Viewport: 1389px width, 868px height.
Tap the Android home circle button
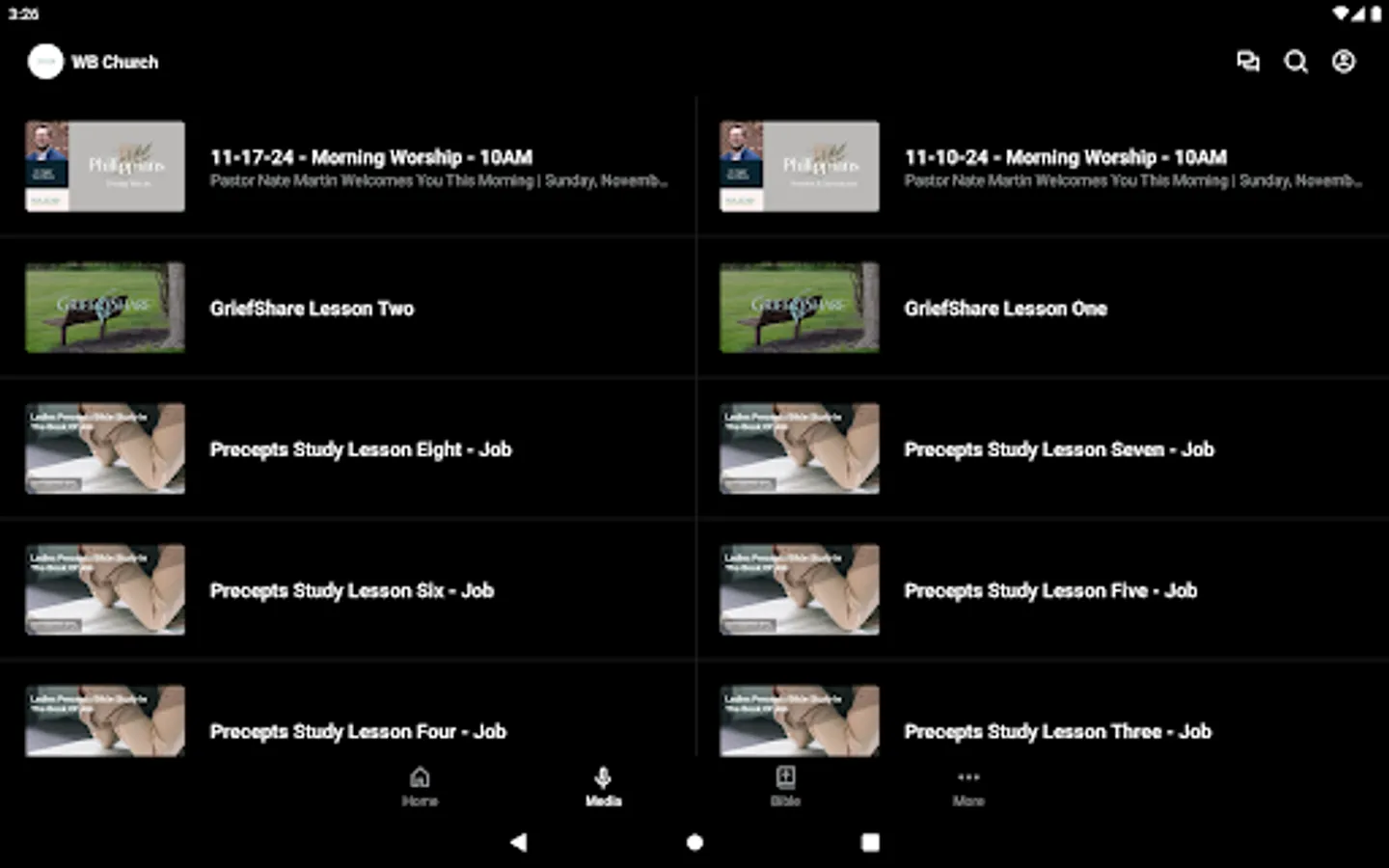694,842
